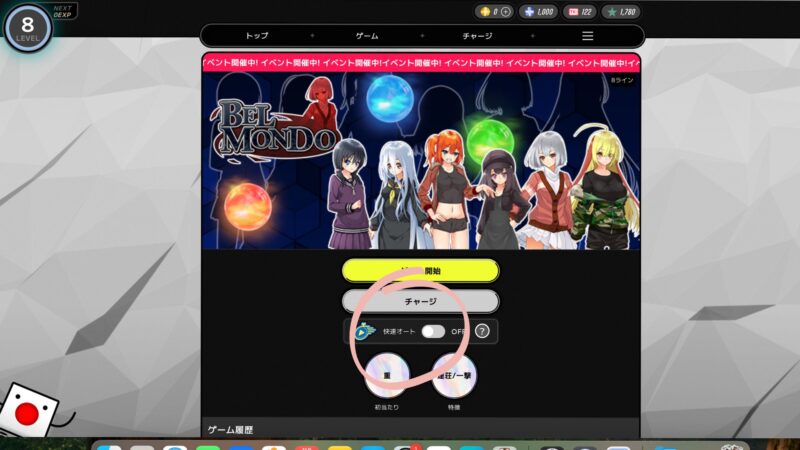Click the green star icon showing 1,780
The width and height of the screenshot is (800, 450).
coord(609,12)
